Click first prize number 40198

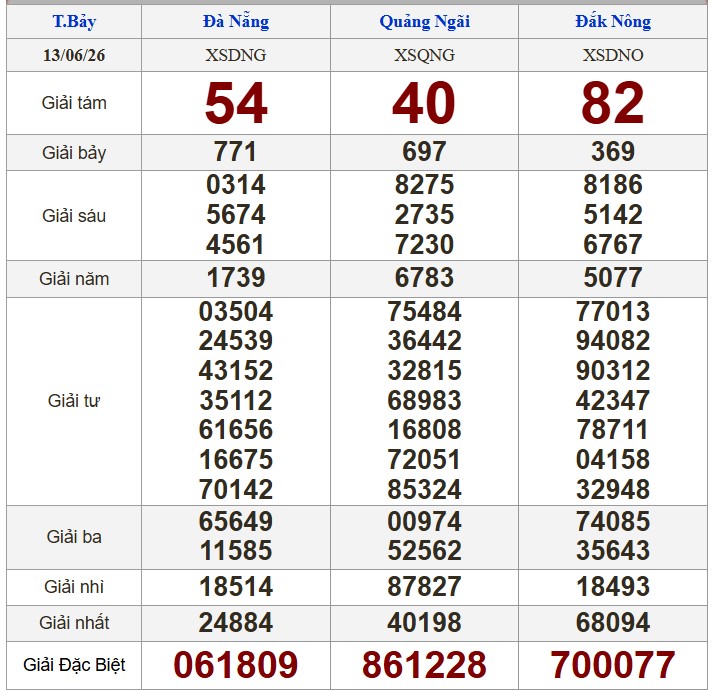click(x=424, y=623)
